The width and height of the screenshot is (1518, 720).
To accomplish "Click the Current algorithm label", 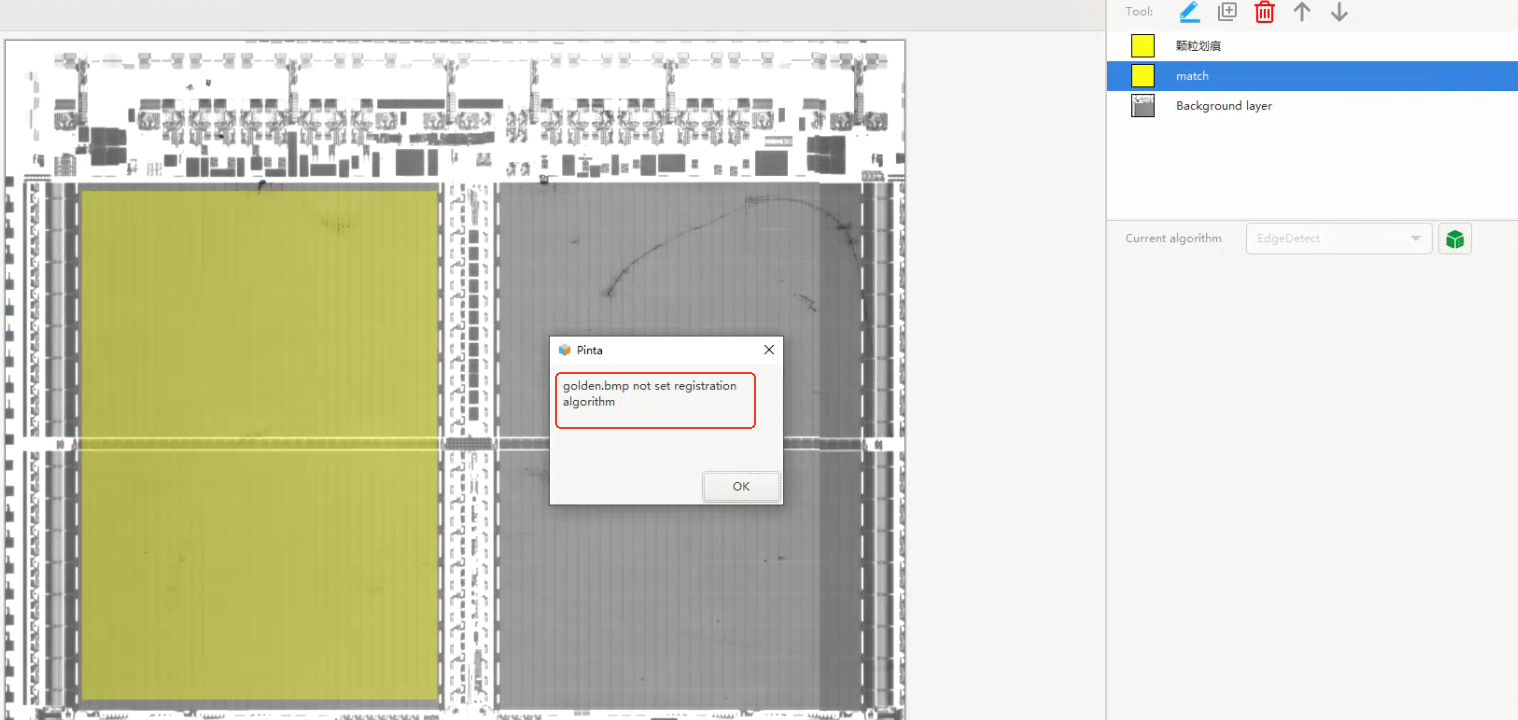I will (1174, 239).
